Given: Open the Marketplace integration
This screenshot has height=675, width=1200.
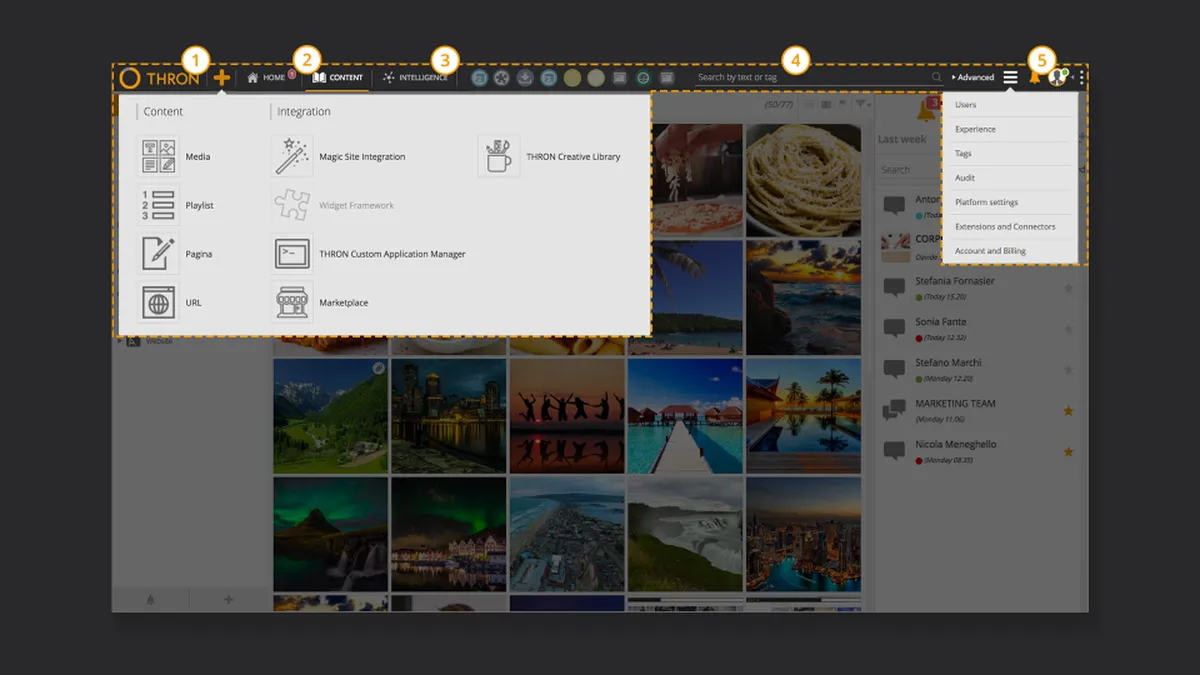Looking at the screenshot, I should [x=321, y=302].
